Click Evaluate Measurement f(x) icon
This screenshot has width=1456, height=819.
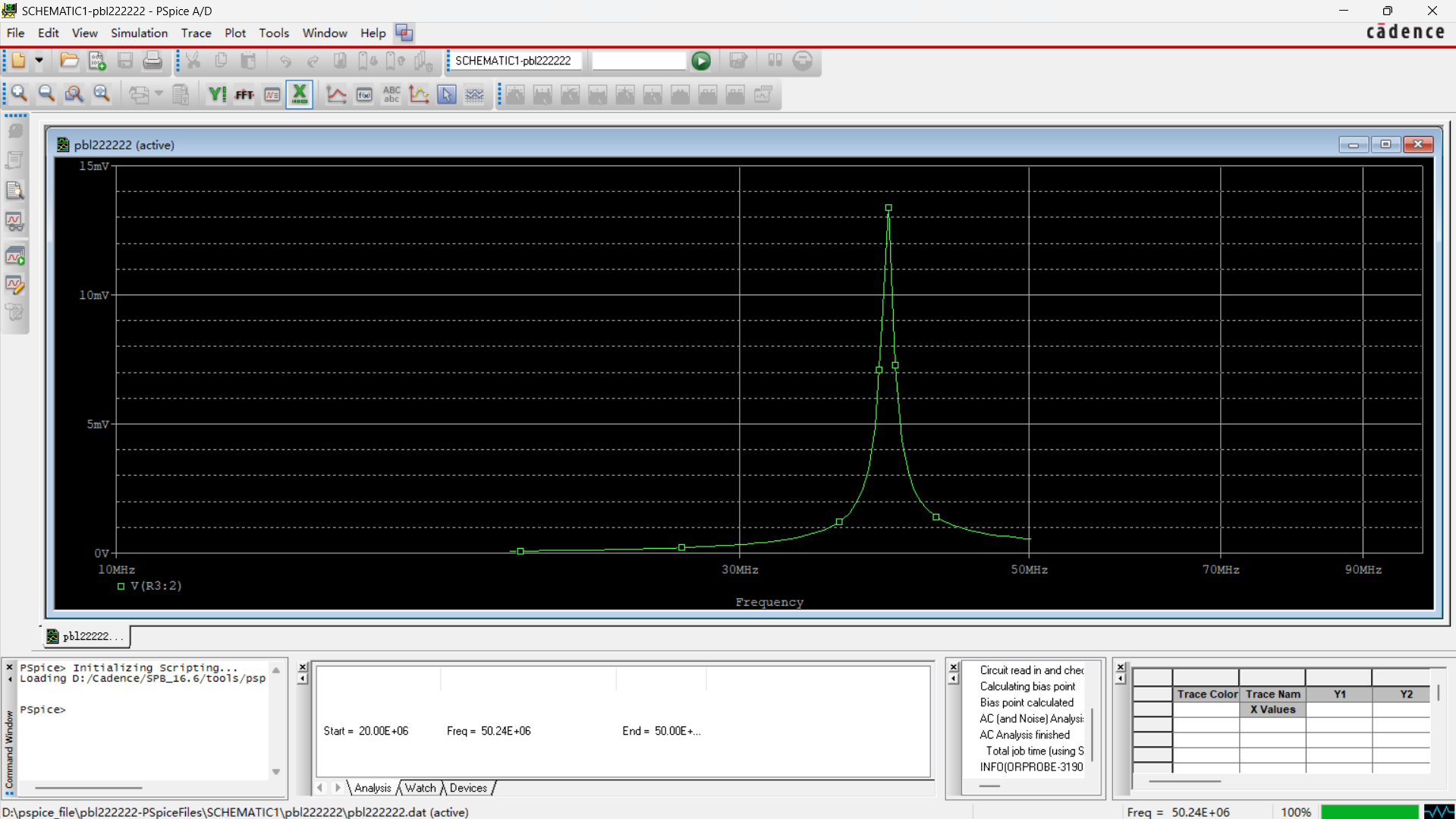tap(364, 94)
